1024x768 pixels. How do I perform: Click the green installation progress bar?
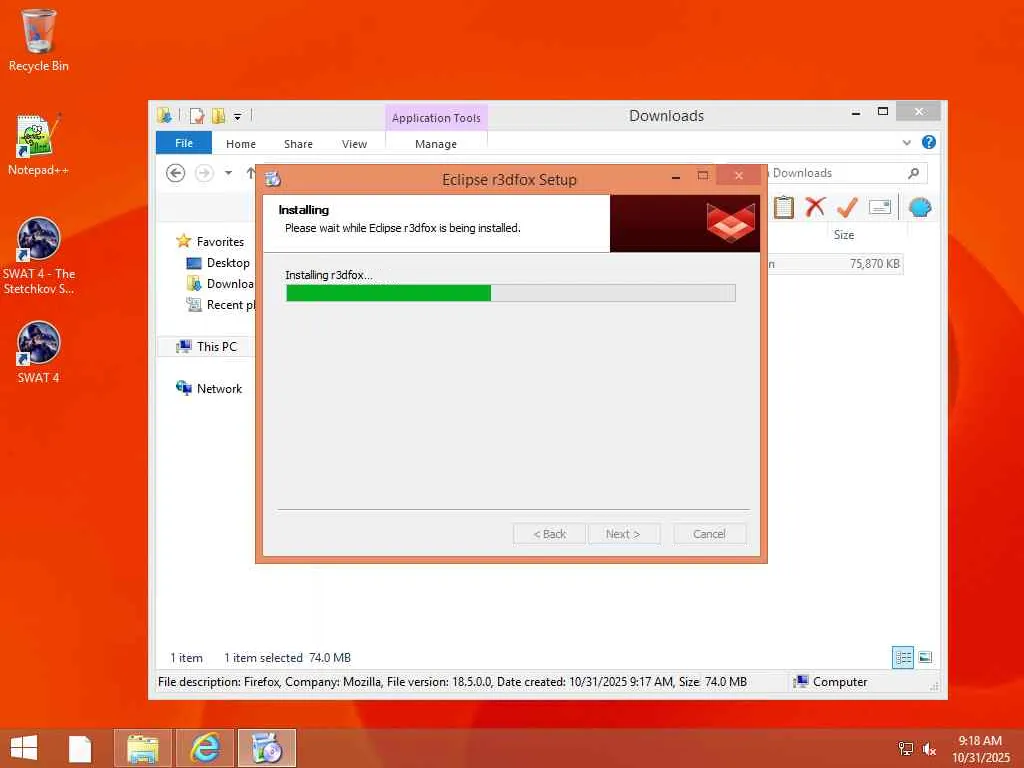tap(511, 293)
